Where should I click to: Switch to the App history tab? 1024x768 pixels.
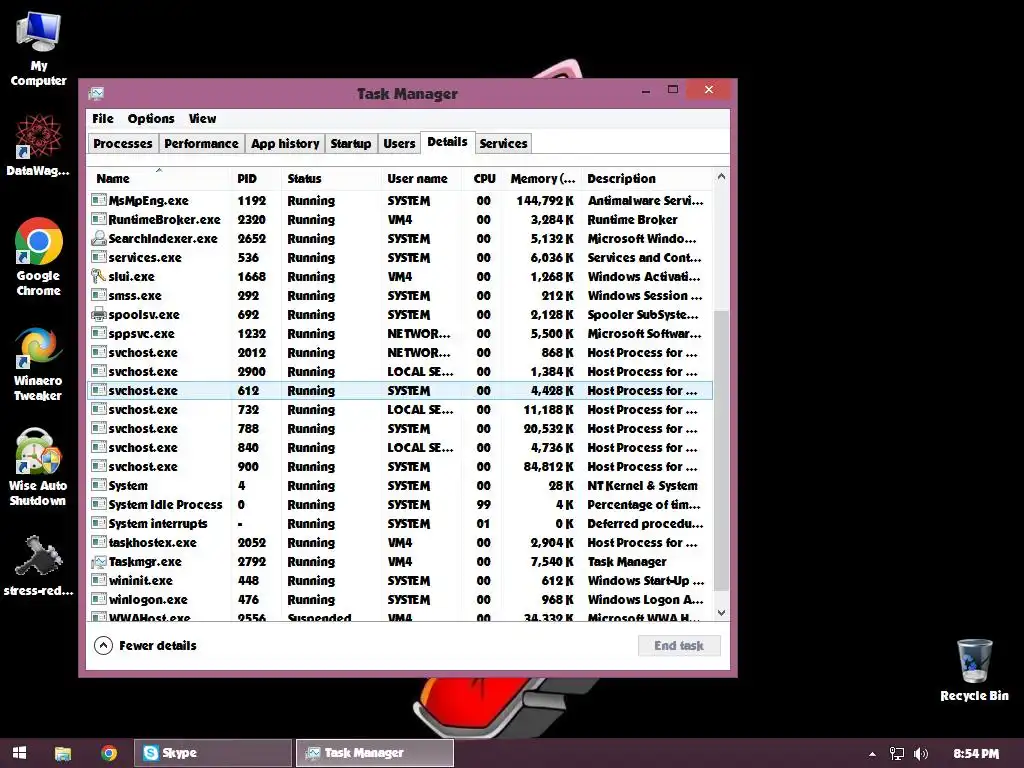click(285, 143)
